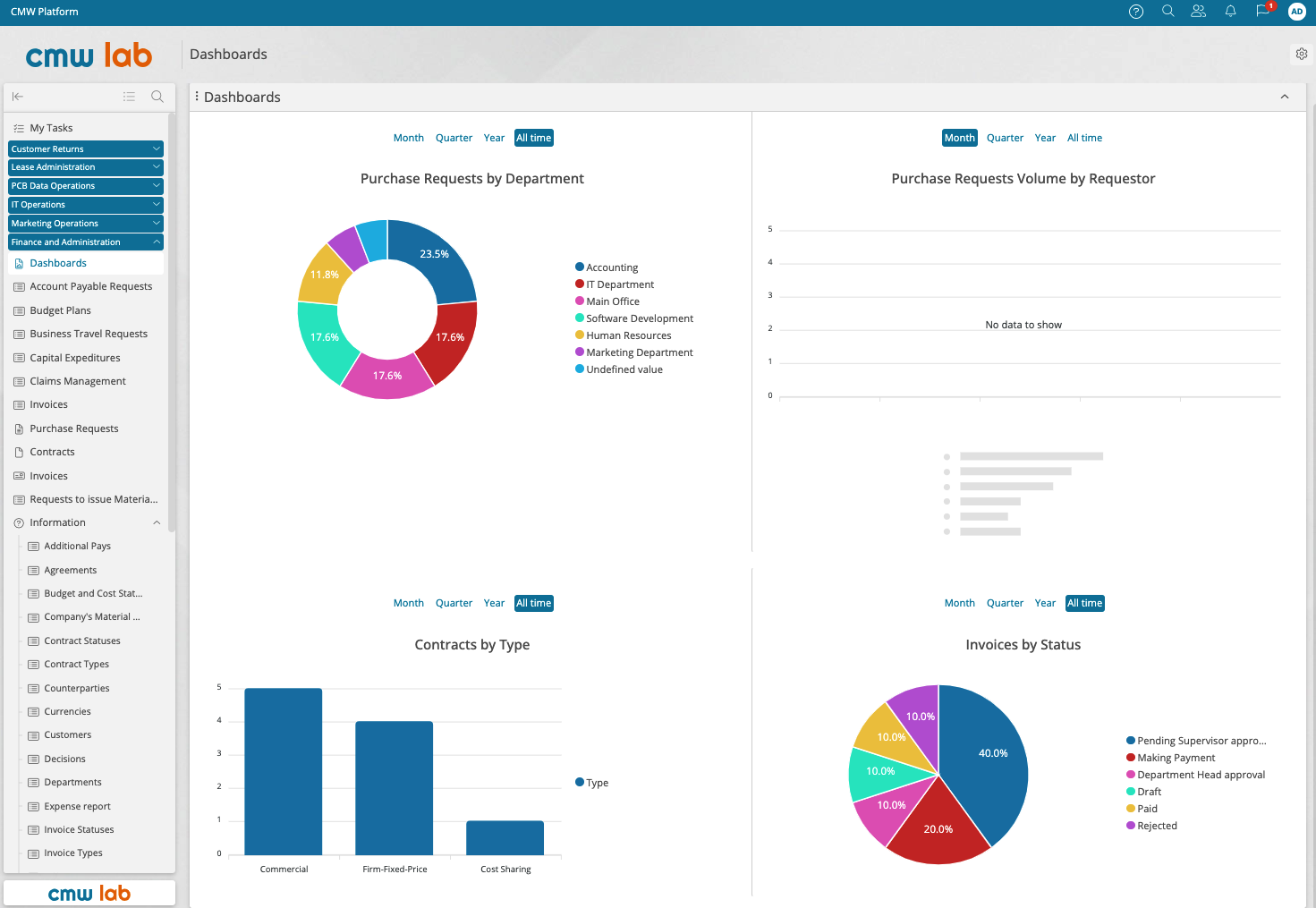Toggle sidebar list view icon
1316x908 pixels.
tap(129, 97)
